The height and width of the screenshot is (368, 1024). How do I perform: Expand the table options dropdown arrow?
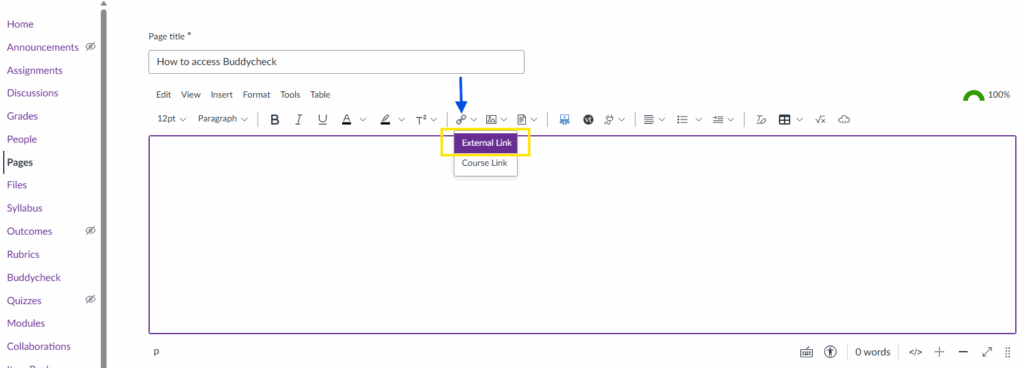[800, 119]
